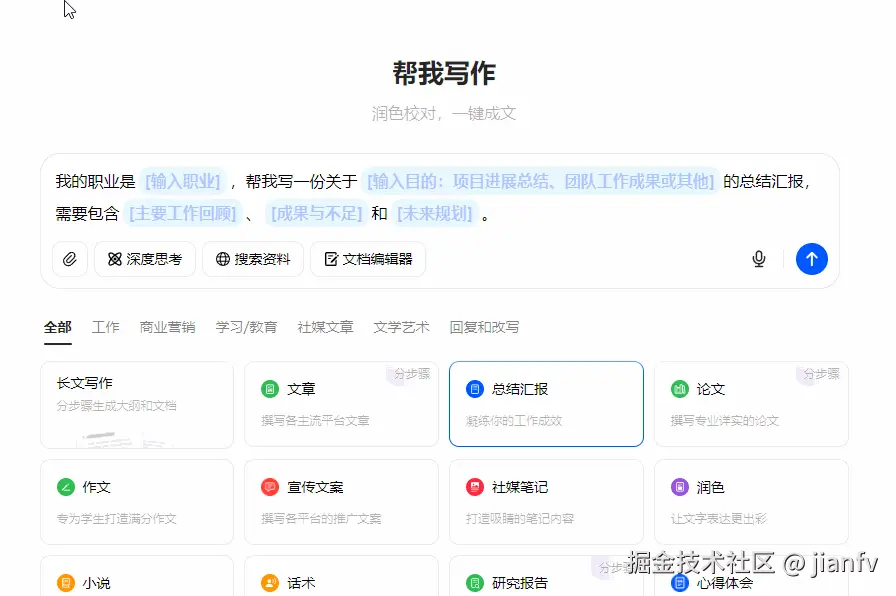Click the red 社媒笔记 icon
This screenshot has height=596, width=896.
coord(475,487)
